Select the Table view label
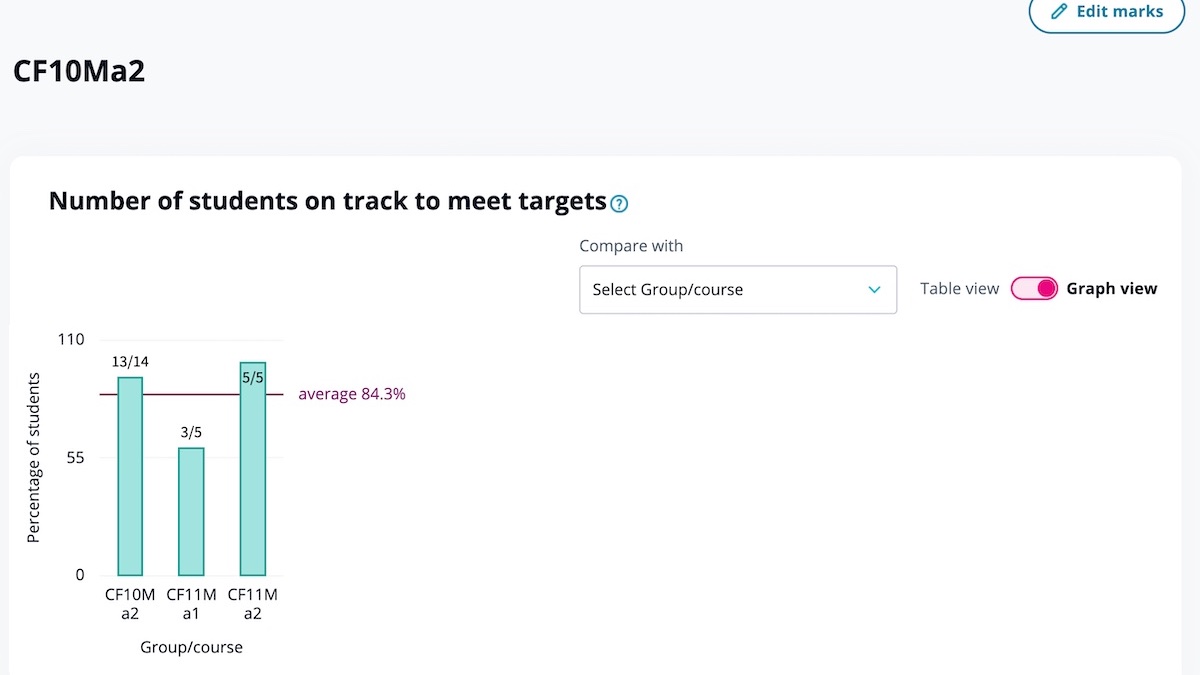1200x675 pixels. point(958,288)
